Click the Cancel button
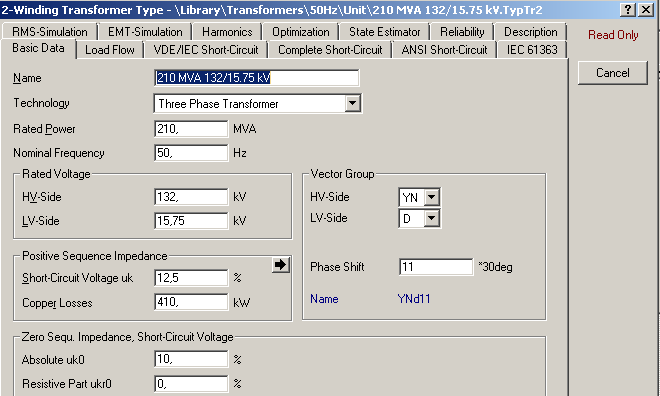Viewport: 660px width, 396px height. click(612, 73)
